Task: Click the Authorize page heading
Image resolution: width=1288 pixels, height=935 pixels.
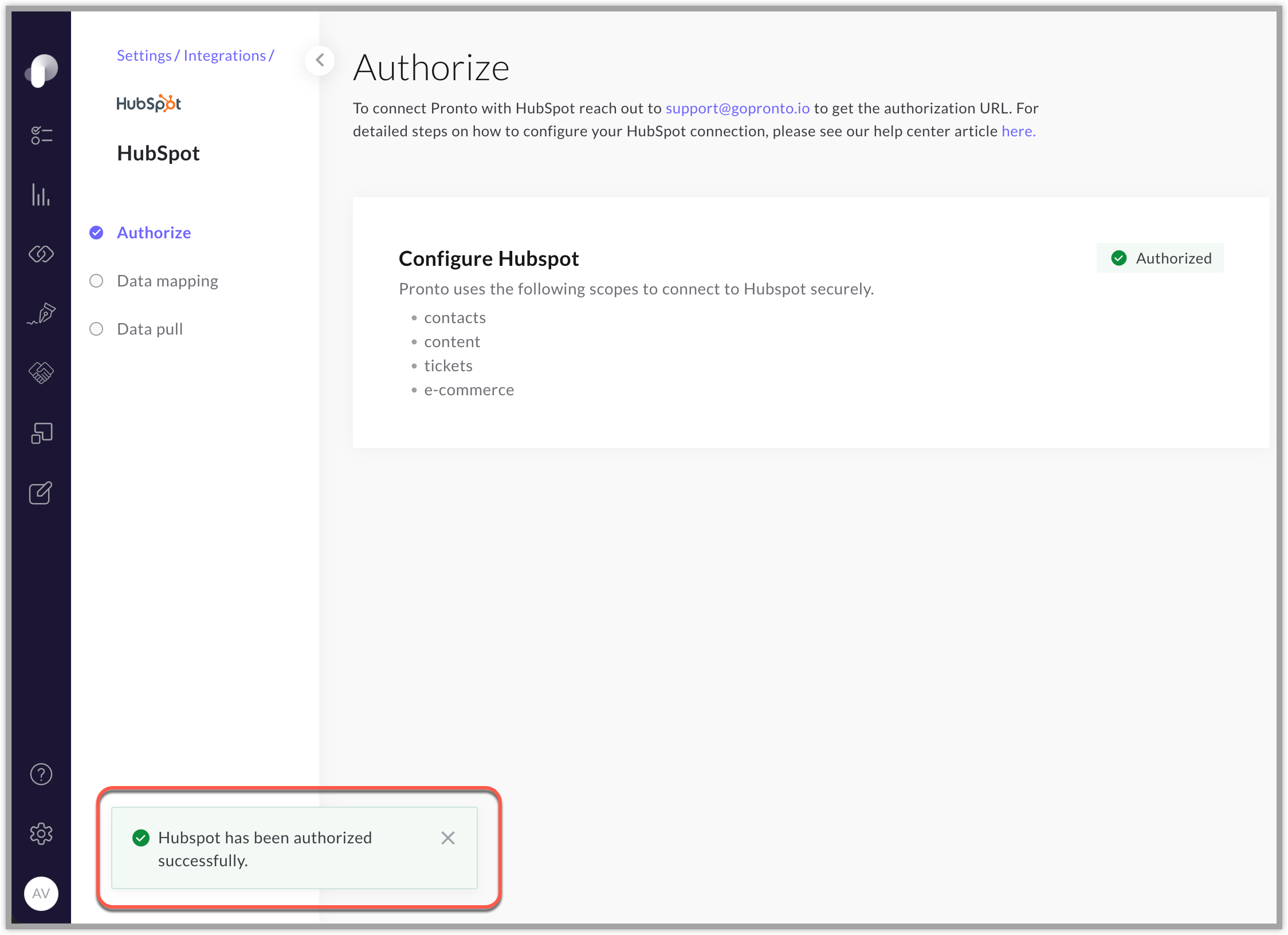Action: point(431,68)
